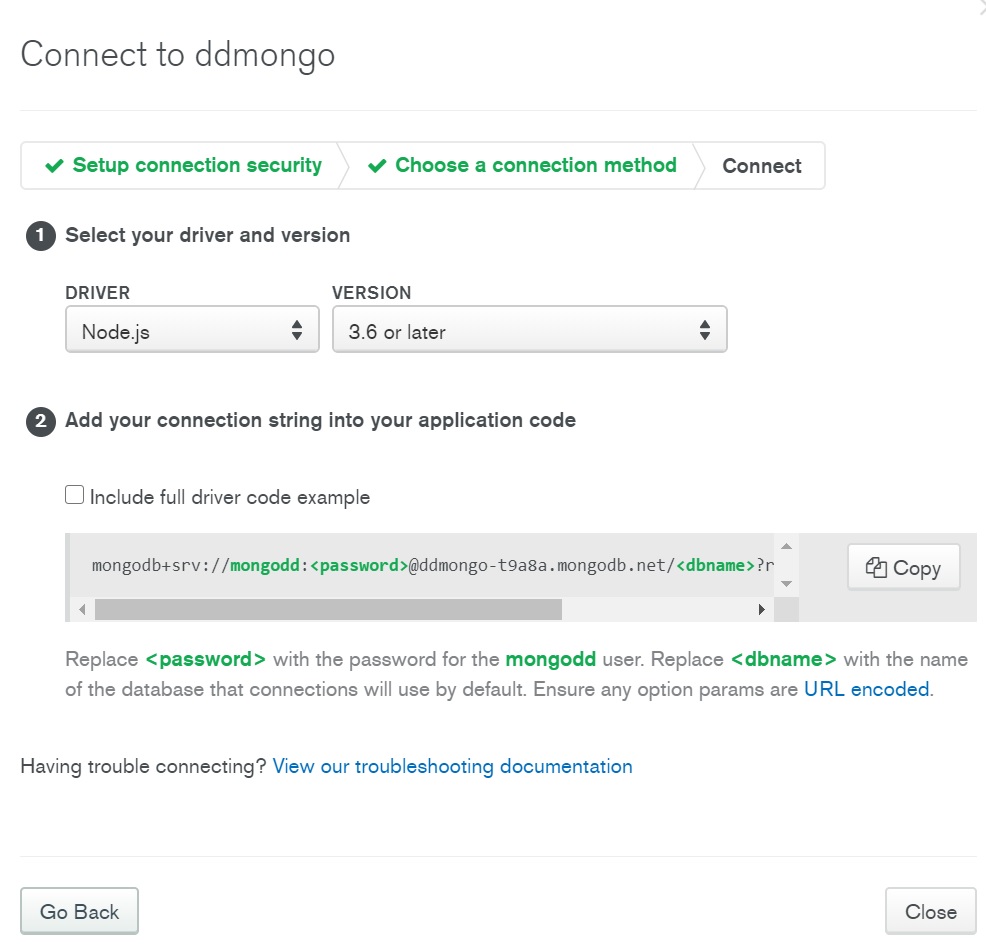Click the code box scroll up arrow
This screenshot has width=986, height=951.
click(786, 547)
